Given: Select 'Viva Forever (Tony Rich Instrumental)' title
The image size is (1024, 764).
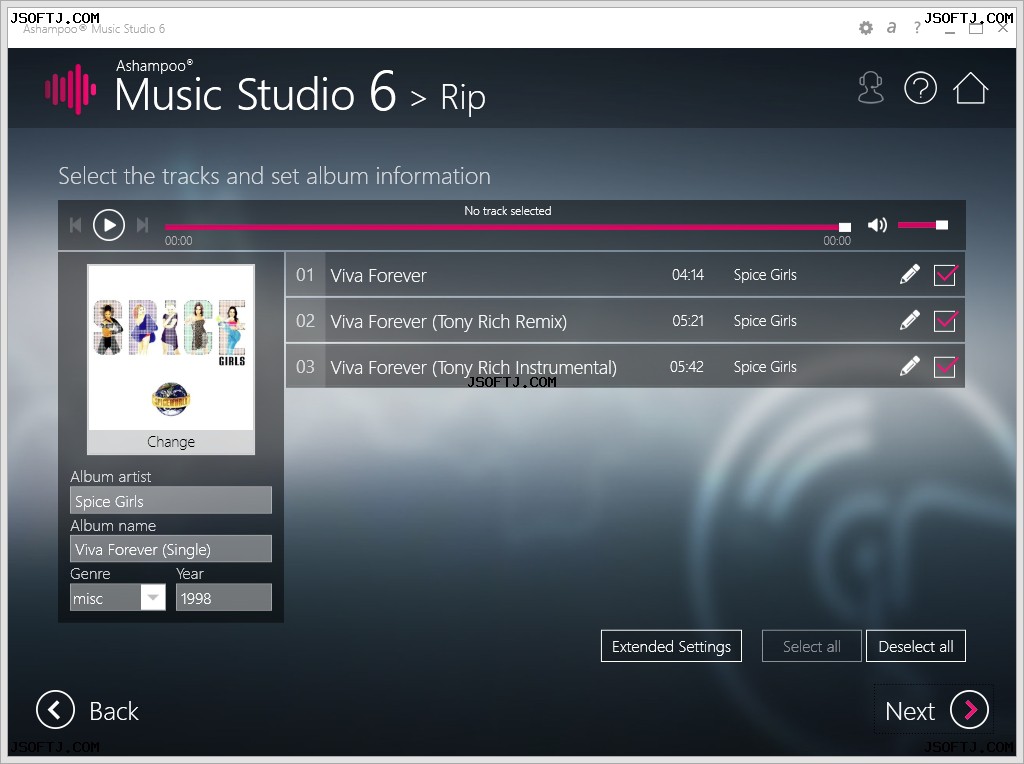Looking at the screenshot, I should pos(473,368).
